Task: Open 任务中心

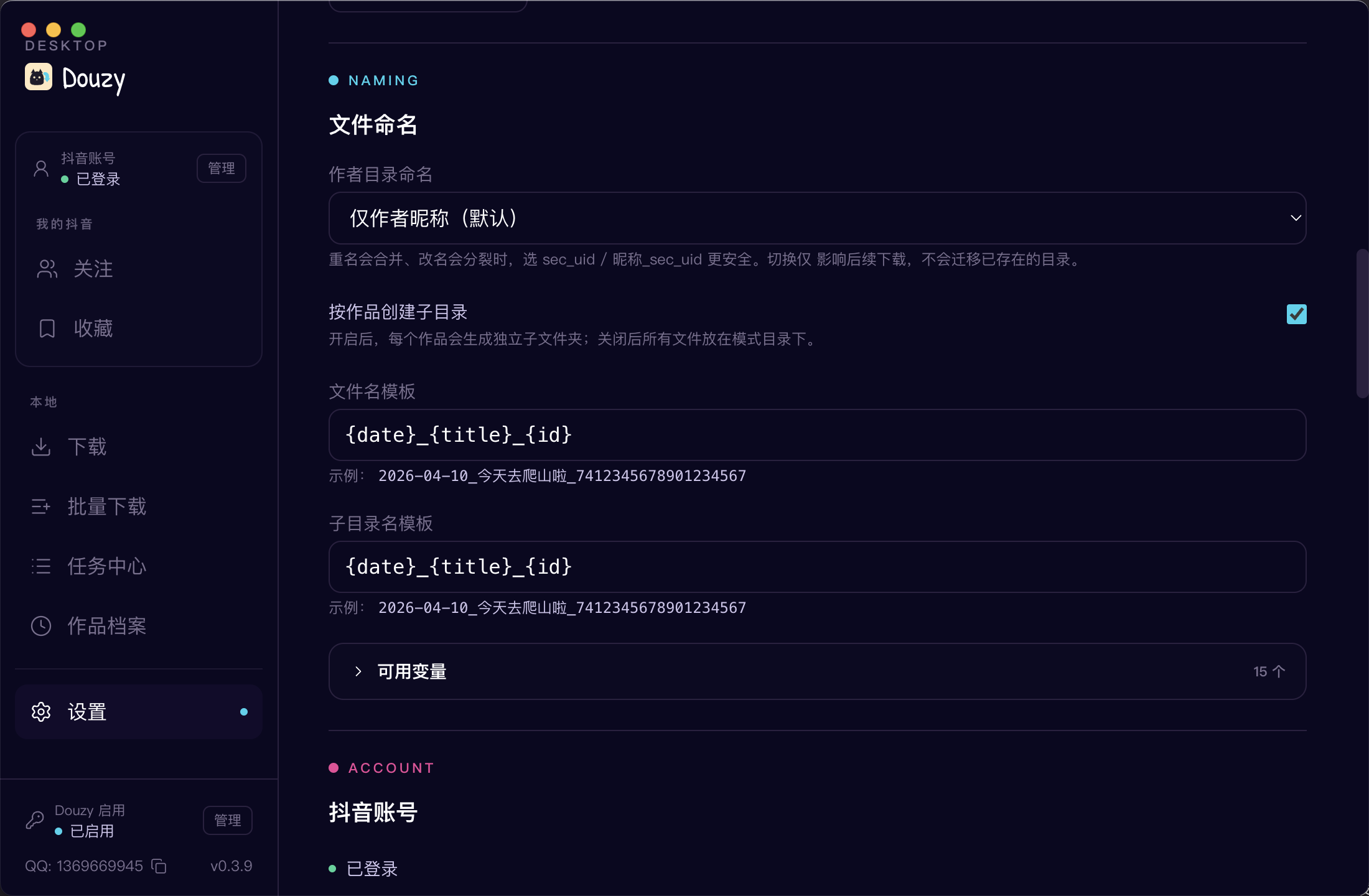Action: [x=139, y=566]
